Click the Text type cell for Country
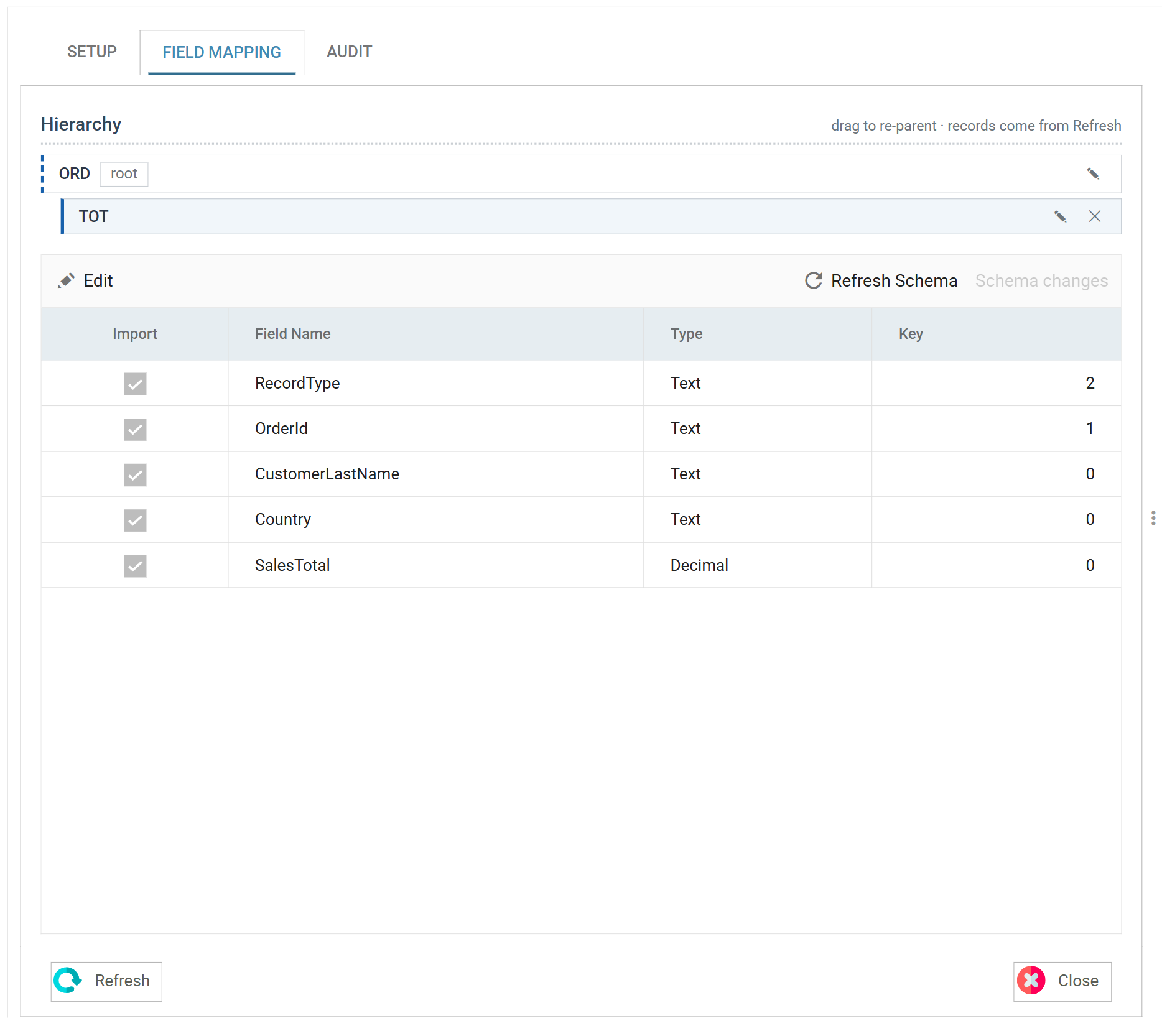 757,519
